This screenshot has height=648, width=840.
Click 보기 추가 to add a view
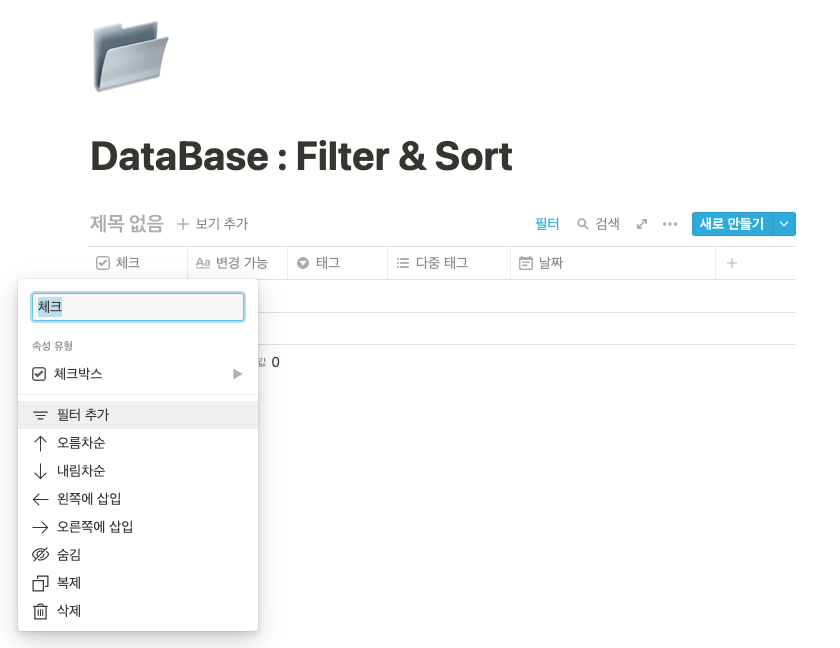tap(212, 224)
